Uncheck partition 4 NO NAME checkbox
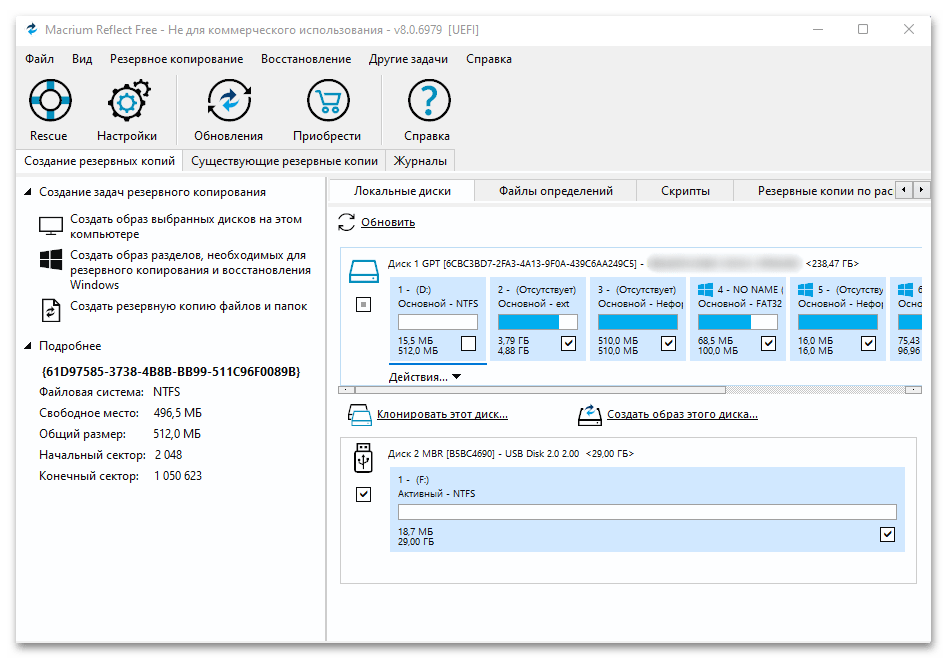Screen dimensions: 947x659 click(768, 344)
